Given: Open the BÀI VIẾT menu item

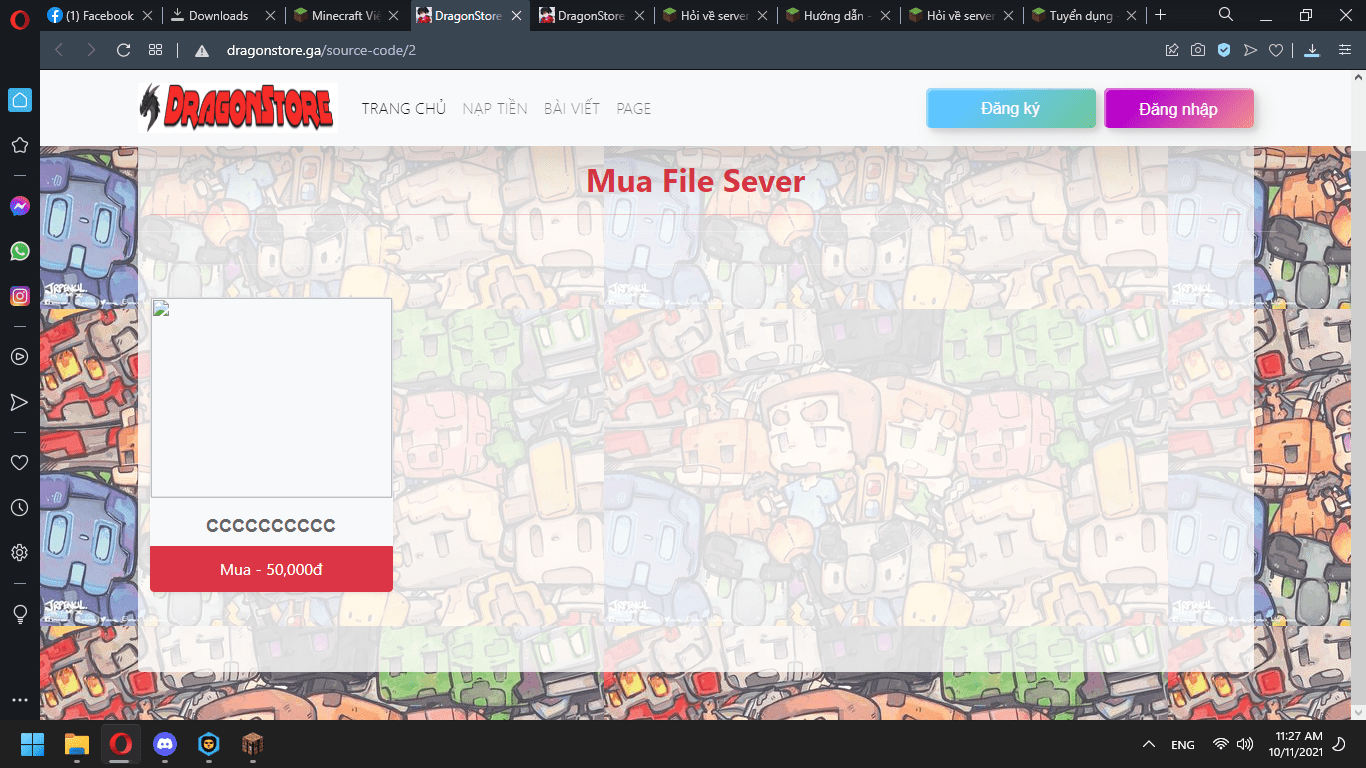Looking at the screenshot, I should click(x=572, y=108).
